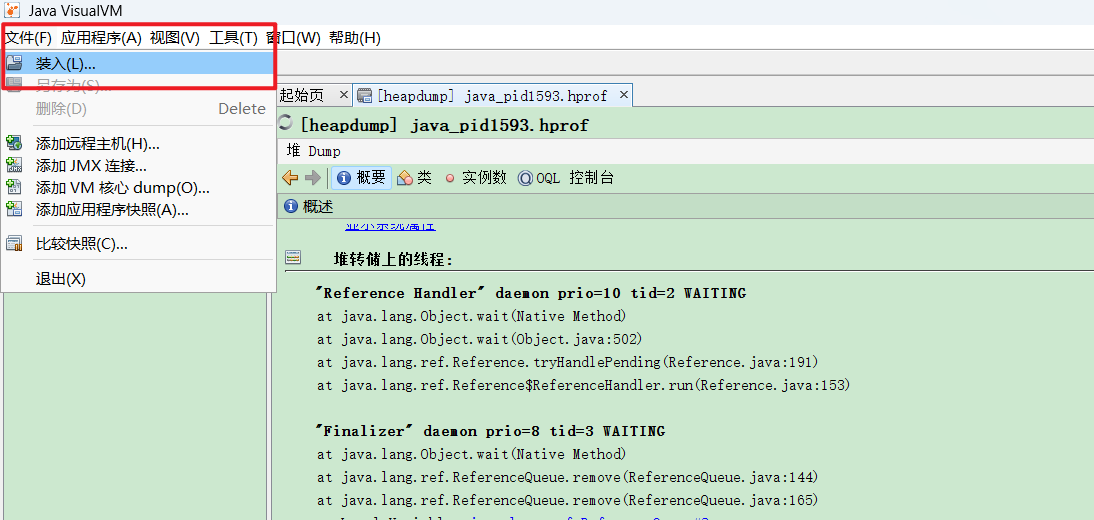Click the Object.wait(Object.java:502) stack line
1094x520 pixels.
click(479, 339)
